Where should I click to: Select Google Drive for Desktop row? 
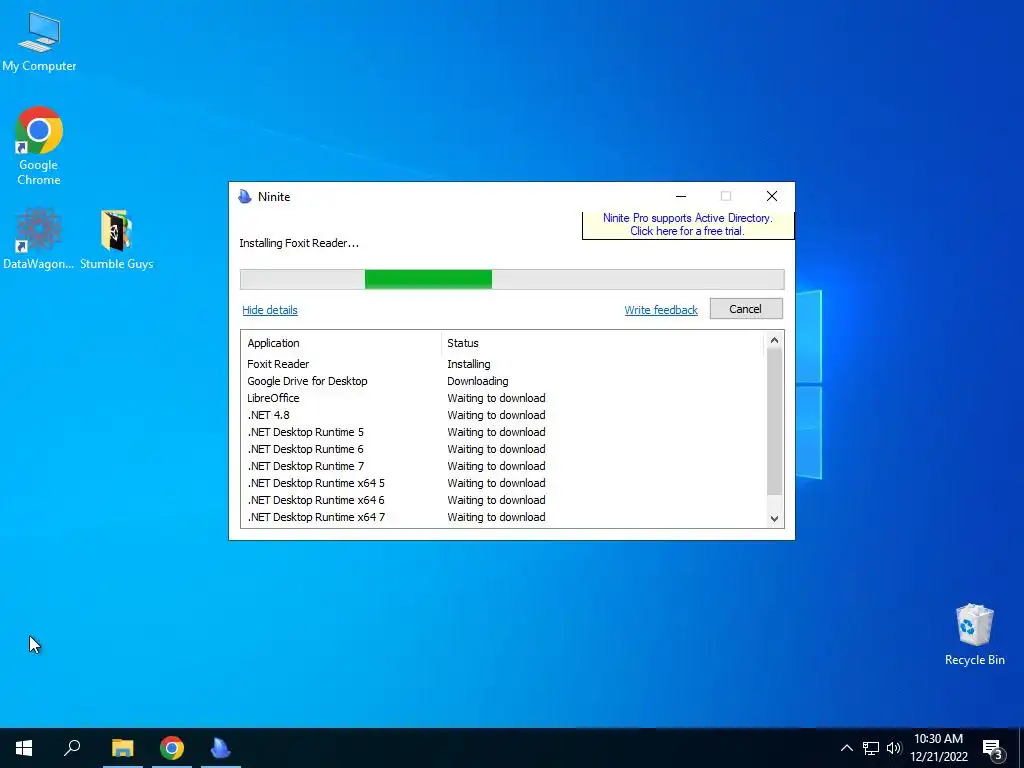point(503,381)
